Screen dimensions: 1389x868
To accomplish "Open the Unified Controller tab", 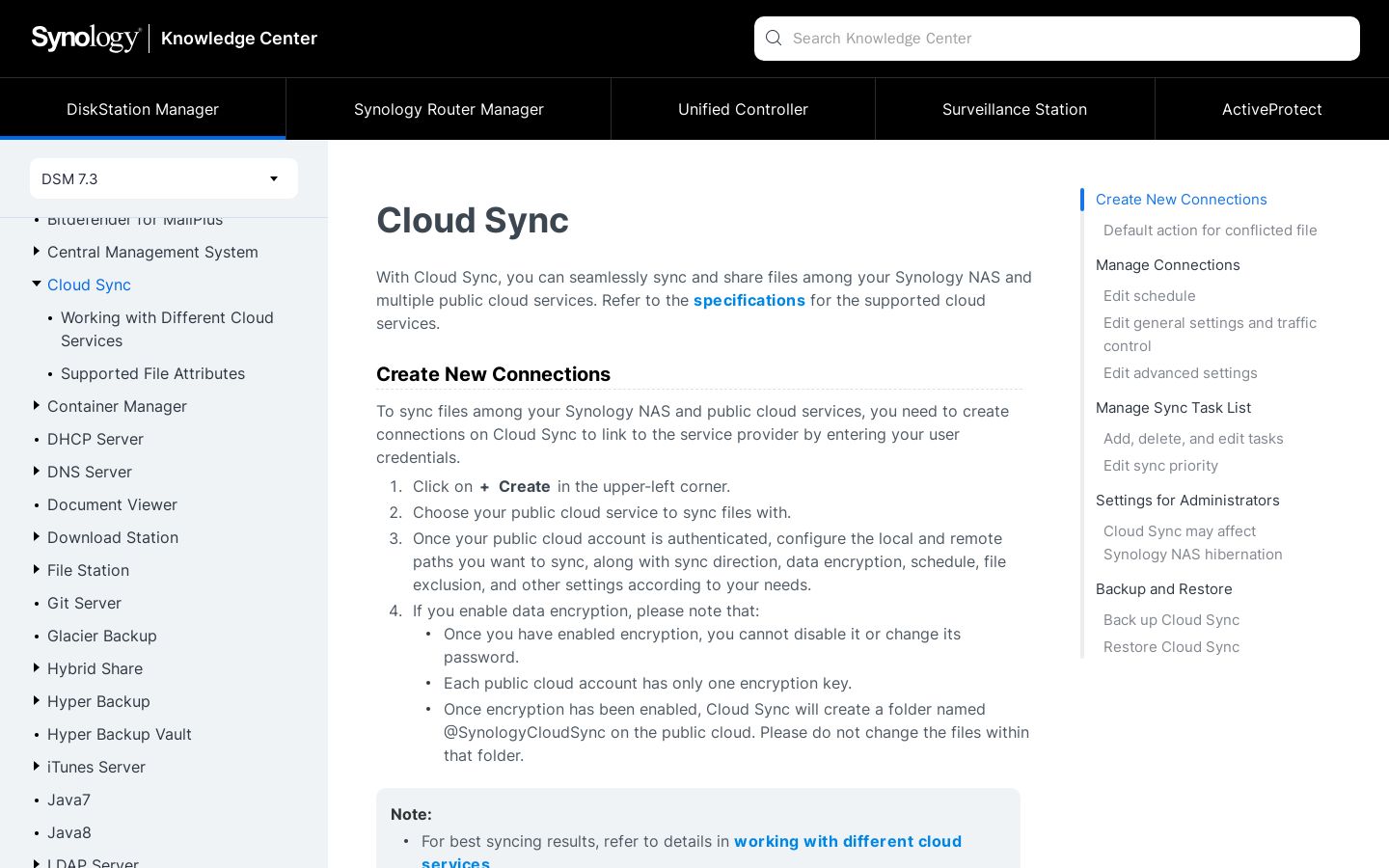I will 743,109.
